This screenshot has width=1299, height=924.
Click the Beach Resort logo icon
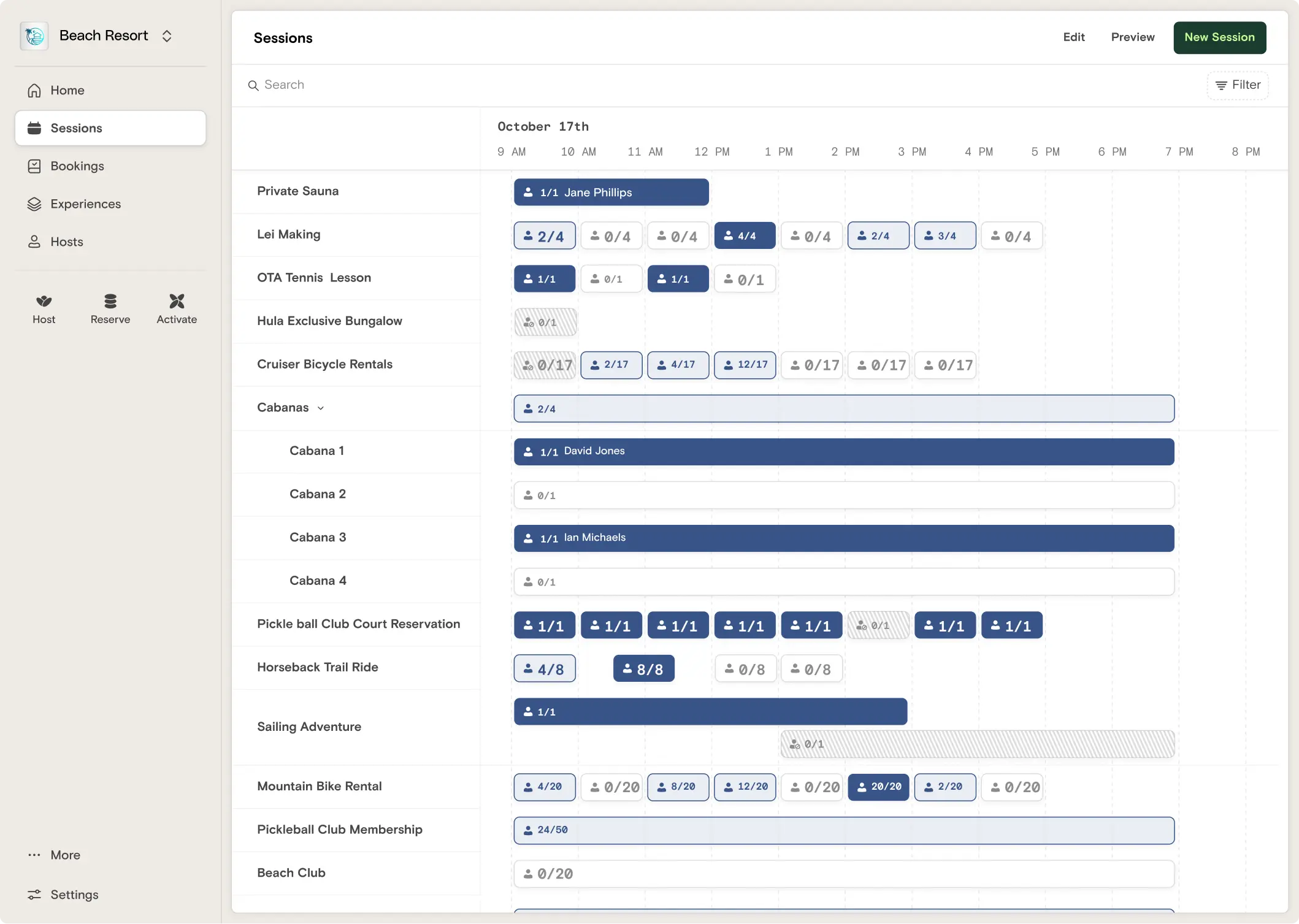(34, 36)
